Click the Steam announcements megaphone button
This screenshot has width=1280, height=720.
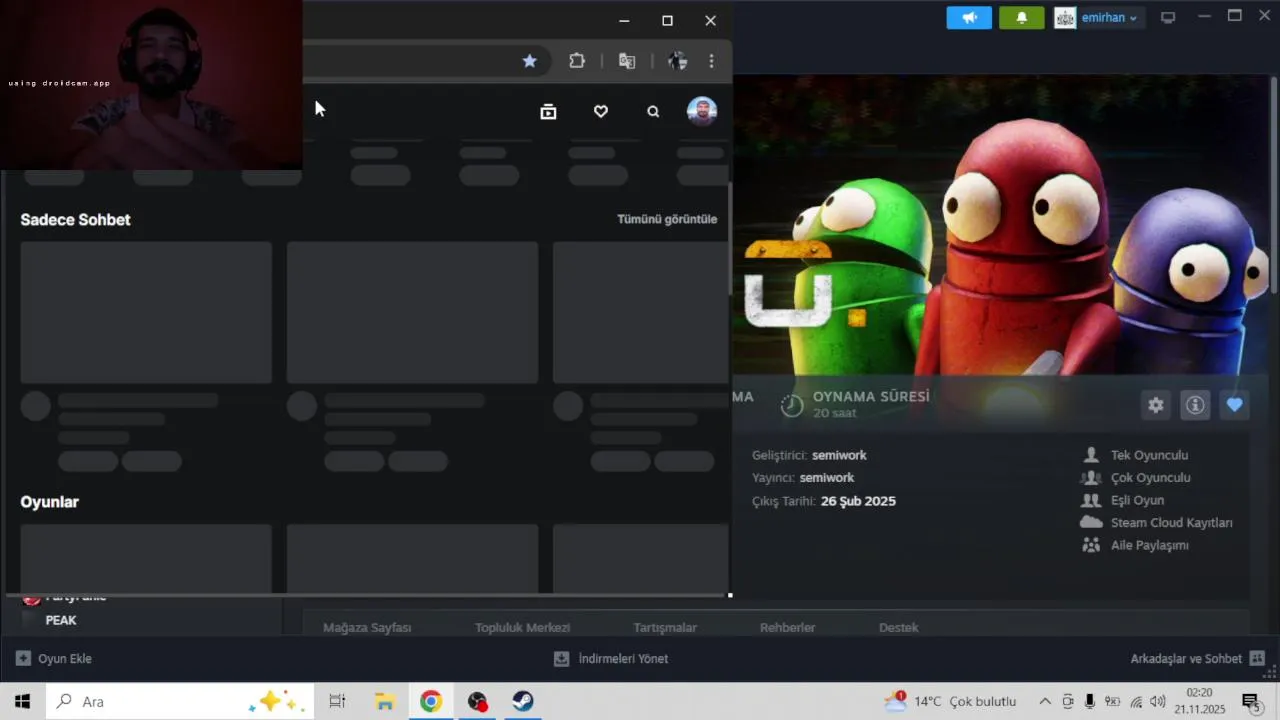(969, 18)
